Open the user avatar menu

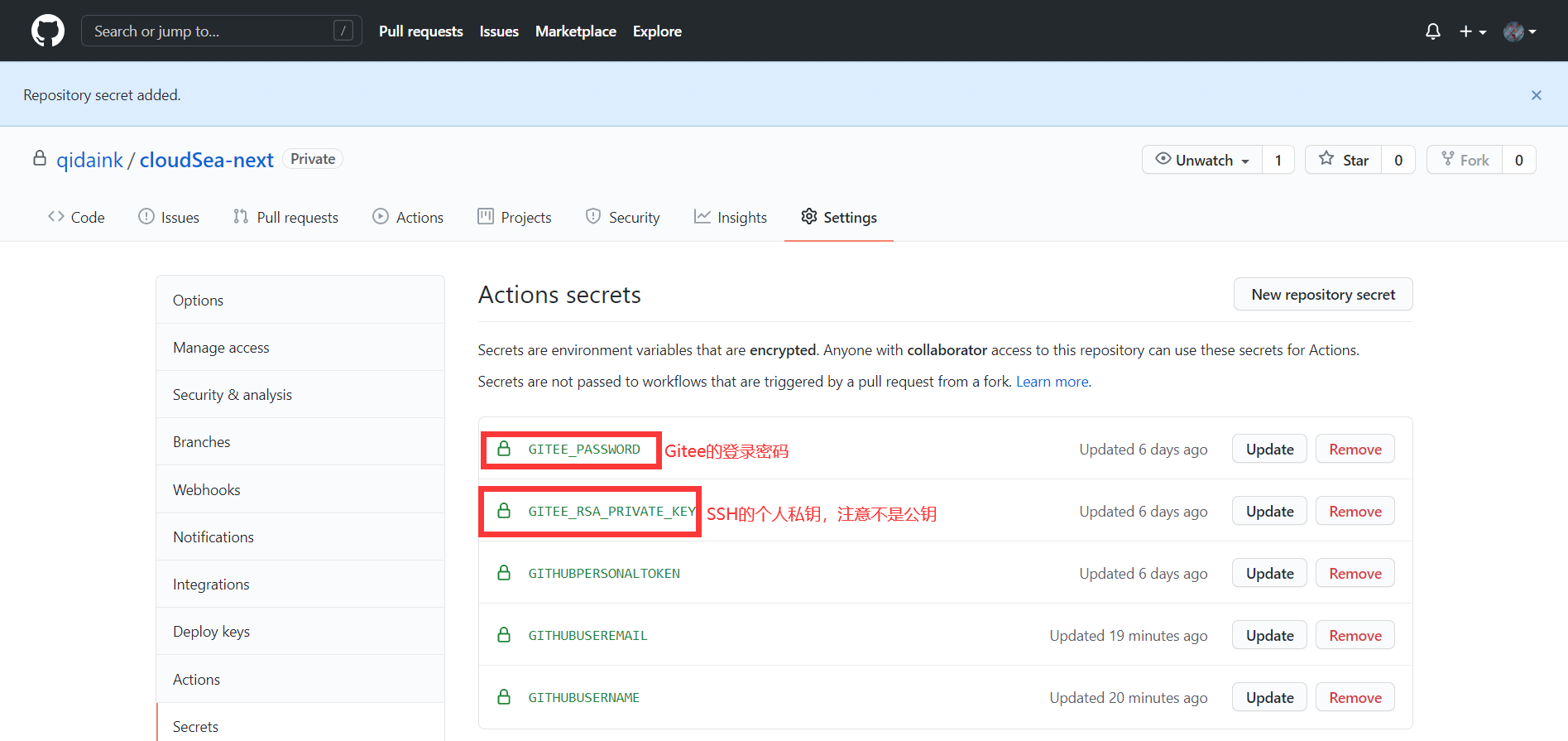(1519, 31)
